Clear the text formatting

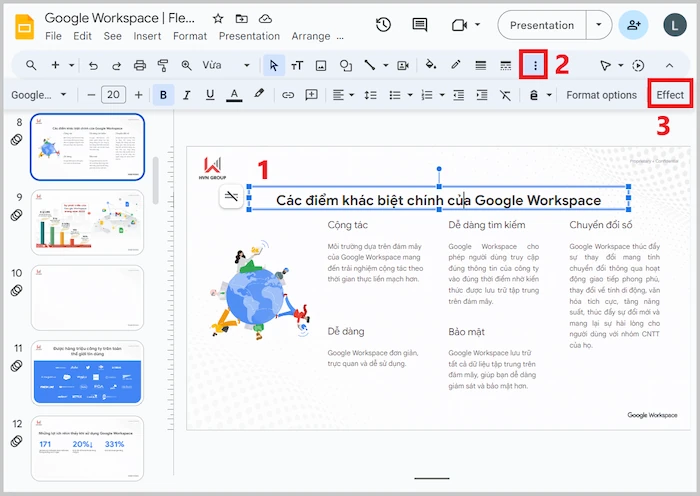[x=505, y=95]
